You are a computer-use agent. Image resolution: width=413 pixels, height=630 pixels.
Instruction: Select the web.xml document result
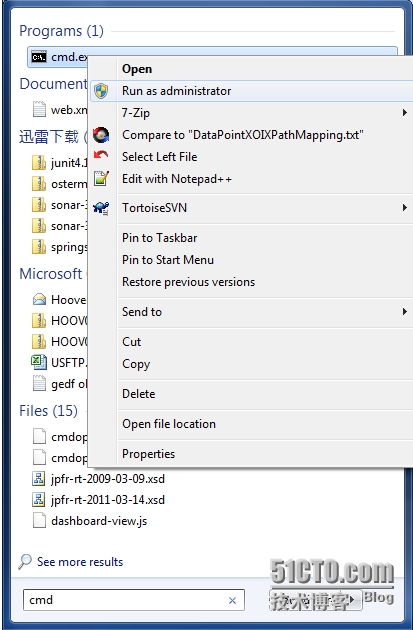tap(59, 109)
